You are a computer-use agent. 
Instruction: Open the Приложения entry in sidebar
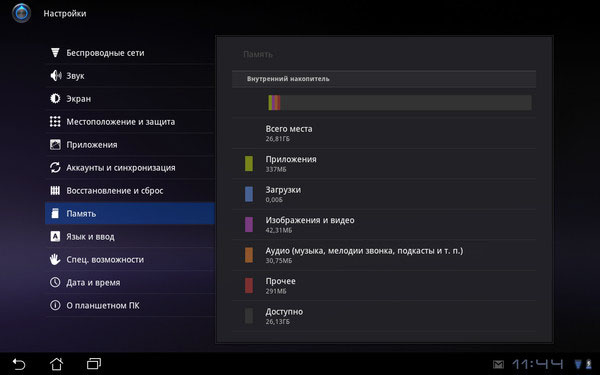click(130, 145)
